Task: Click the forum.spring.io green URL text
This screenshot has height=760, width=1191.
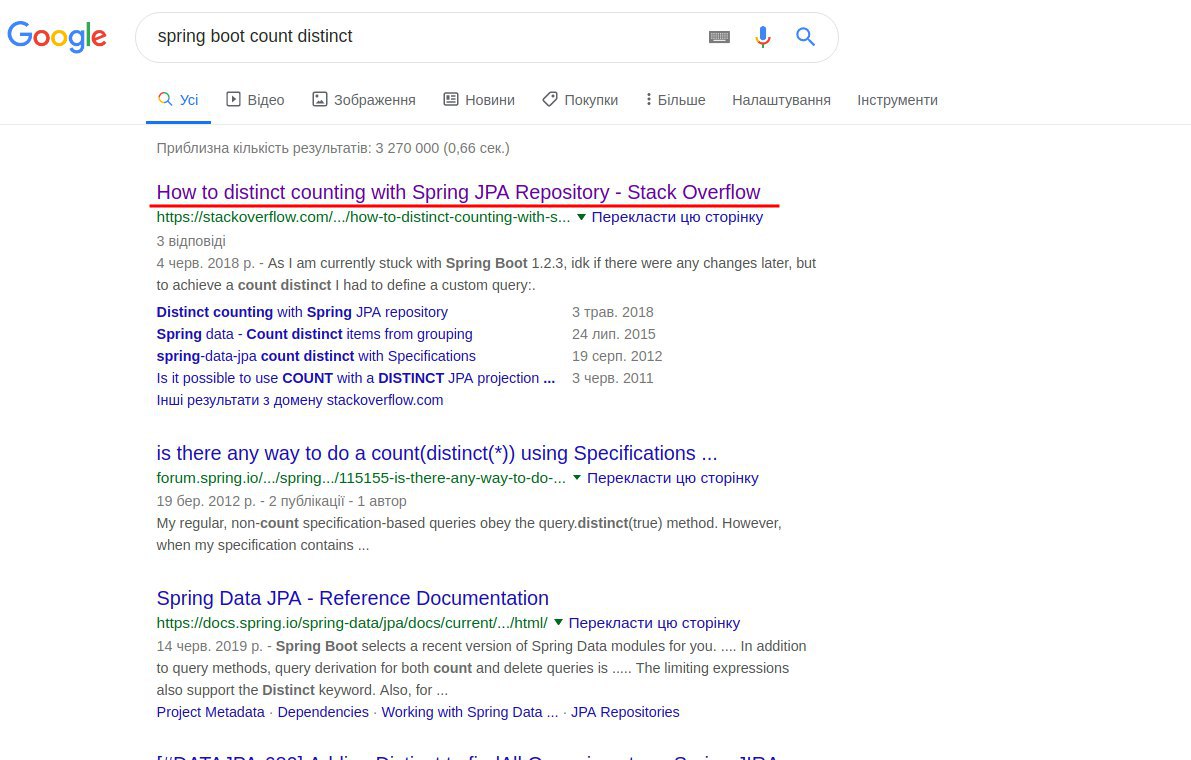Action: tap(361, 478)
